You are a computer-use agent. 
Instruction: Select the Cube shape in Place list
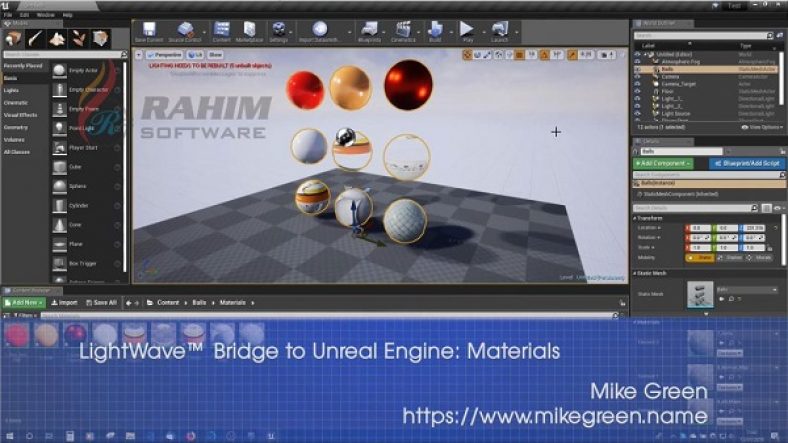(x=86, y=167)
